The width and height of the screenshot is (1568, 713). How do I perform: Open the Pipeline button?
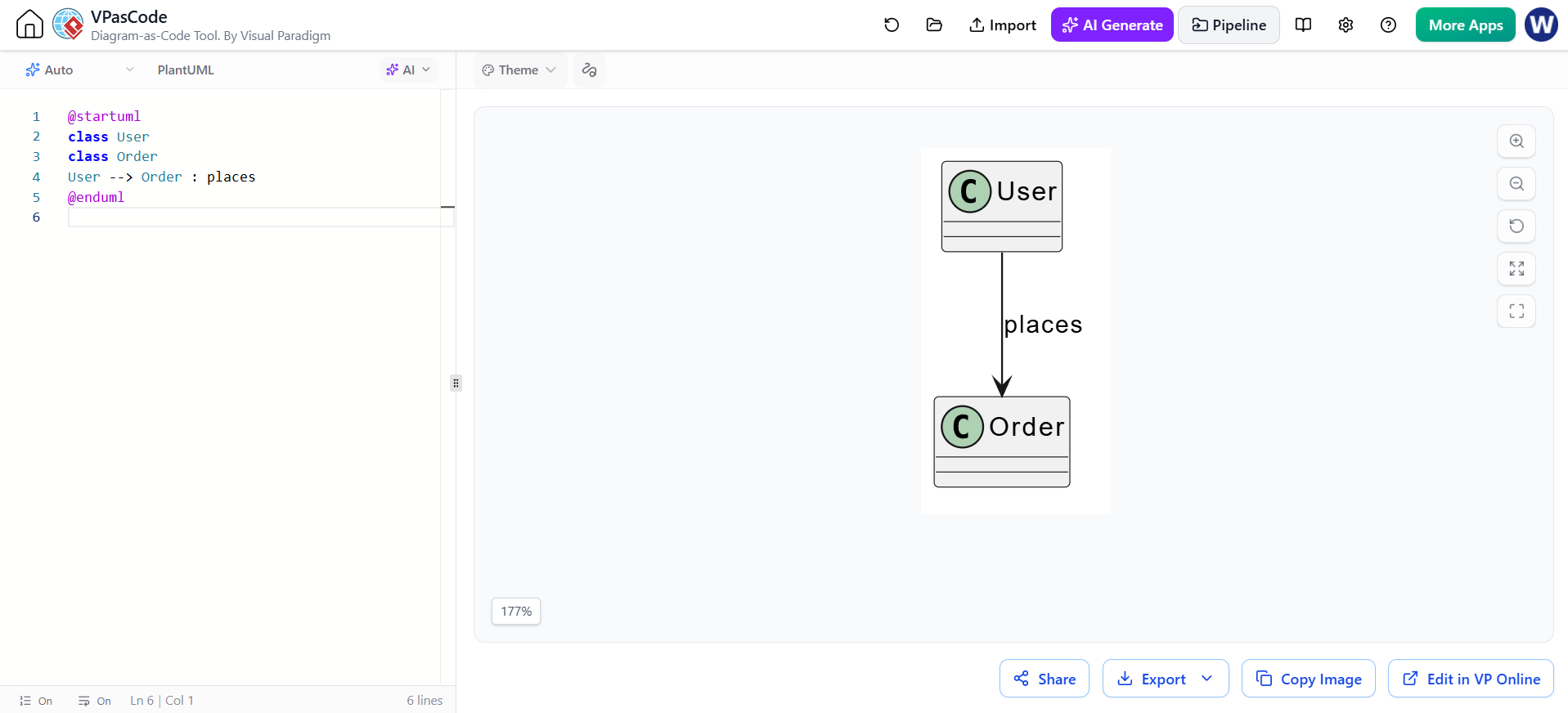tap(1229, 25)
